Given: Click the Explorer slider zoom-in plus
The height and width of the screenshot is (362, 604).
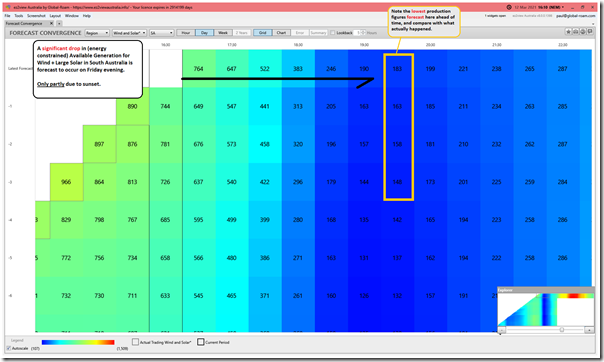Looking at the screenshot, I should (x=589, y=330).
